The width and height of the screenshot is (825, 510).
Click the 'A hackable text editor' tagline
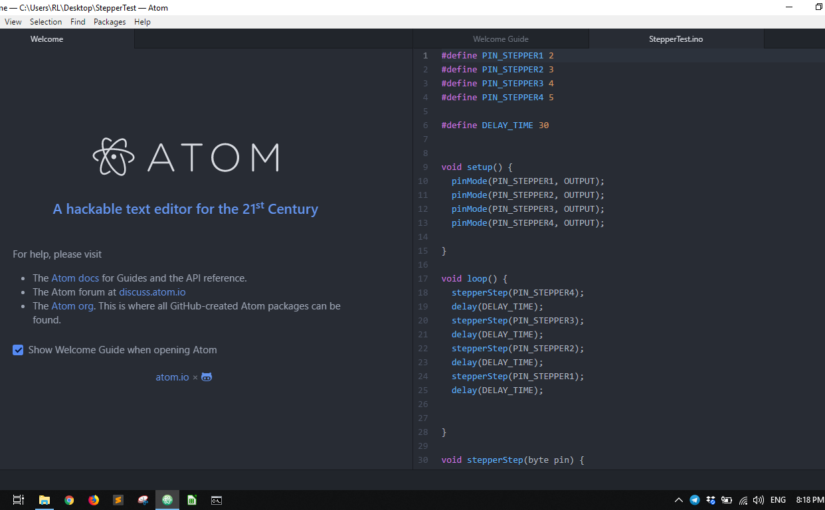(x=185, y=209)
